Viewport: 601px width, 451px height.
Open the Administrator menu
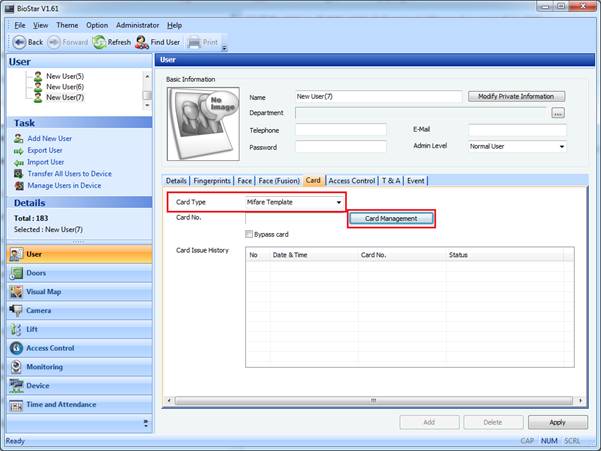[137, 24]
